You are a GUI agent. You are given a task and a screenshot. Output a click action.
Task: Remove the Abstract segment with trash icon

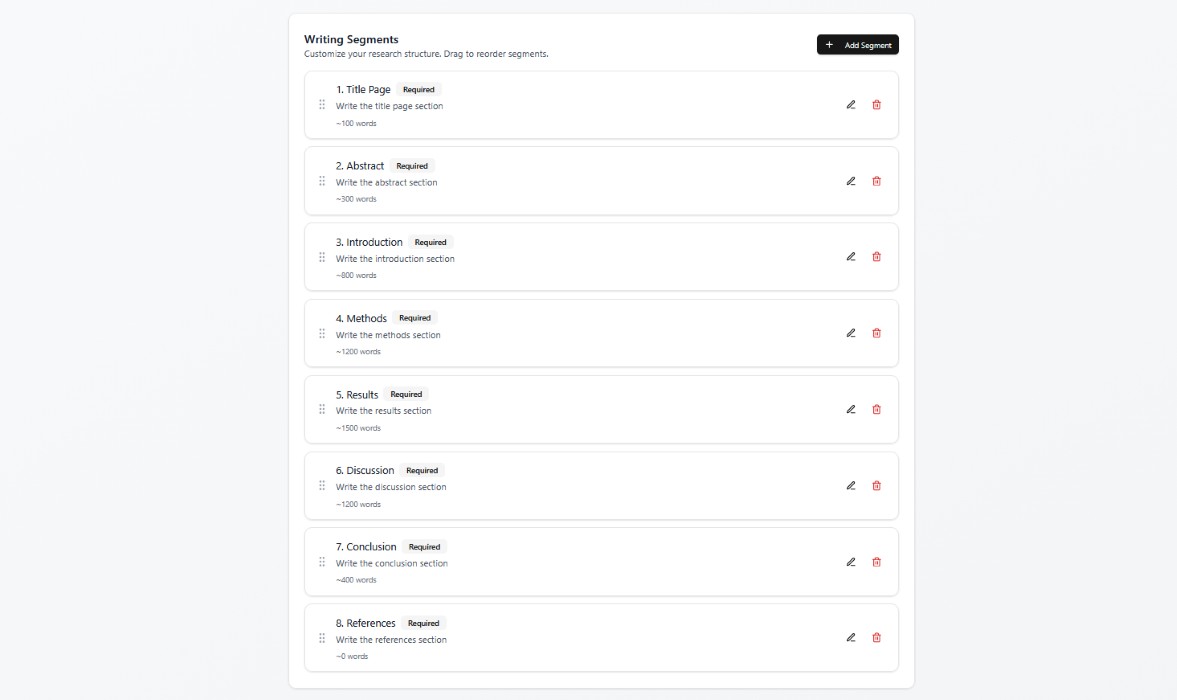click(x=877, y=181)
